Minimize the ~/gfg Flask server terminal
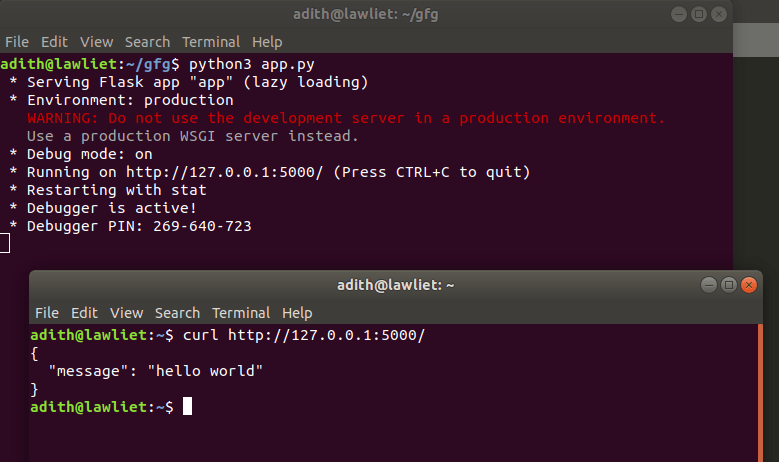 pyautogui.click(x=678, y=14)
